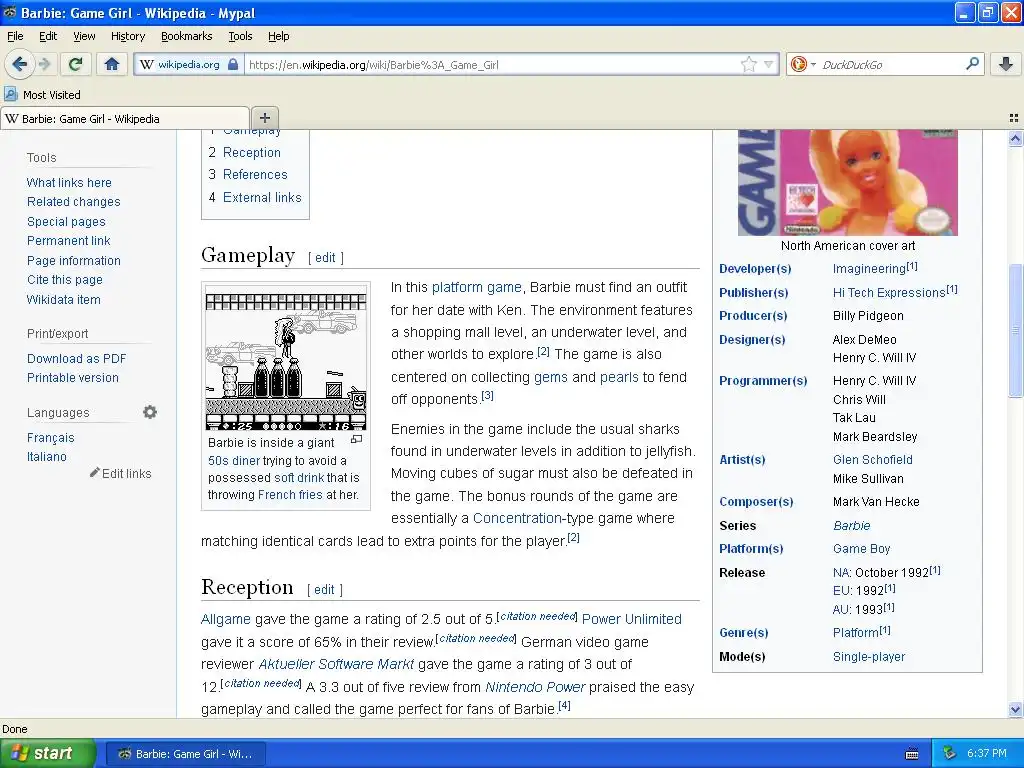The height and width of the screenshot is (768, 1024).
Task: Open the Single-player mode link
Action: tap(869, 656)
